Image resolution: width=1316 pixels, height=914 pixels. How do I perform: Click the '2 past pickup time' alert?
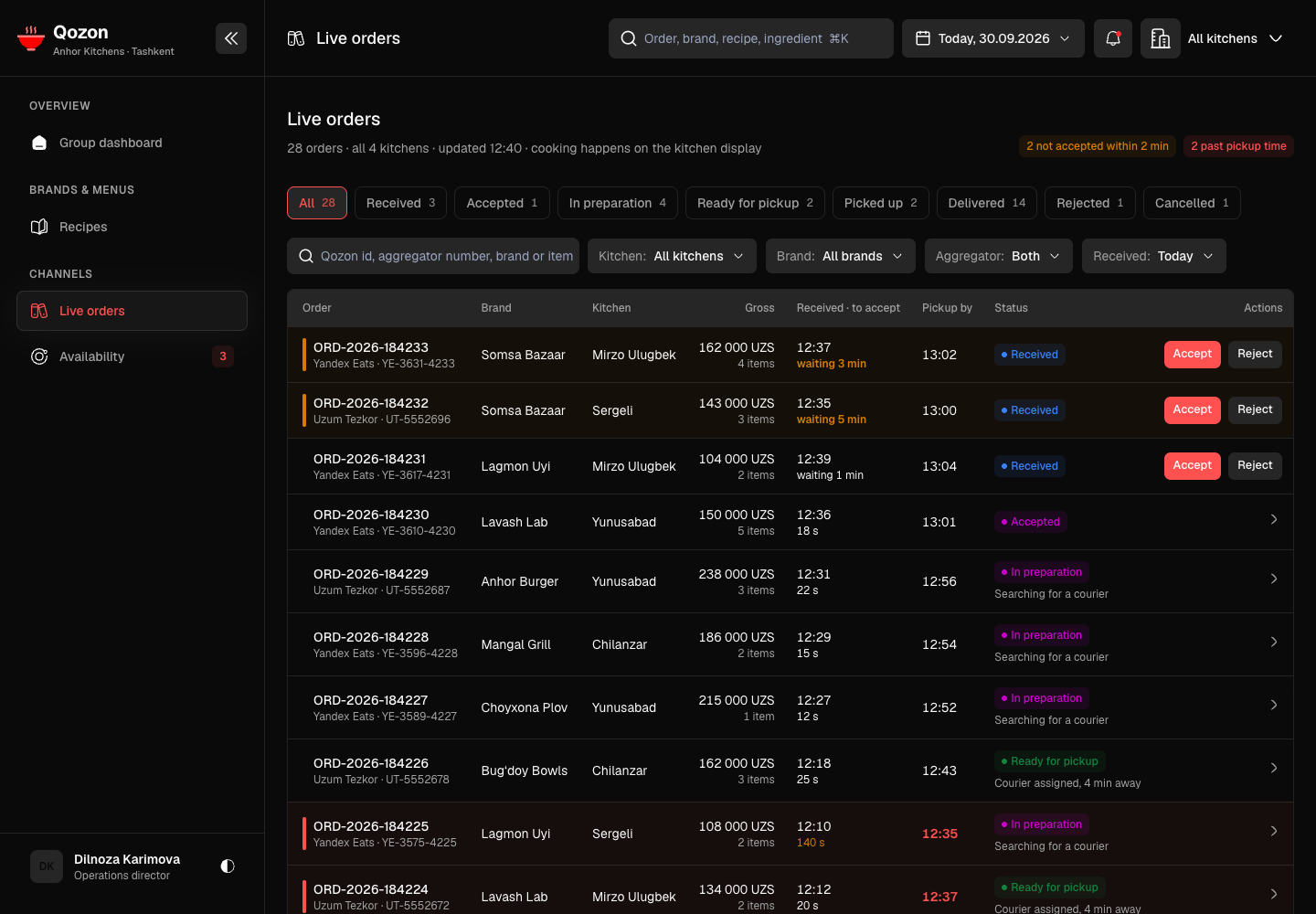tap(1238, 146)
